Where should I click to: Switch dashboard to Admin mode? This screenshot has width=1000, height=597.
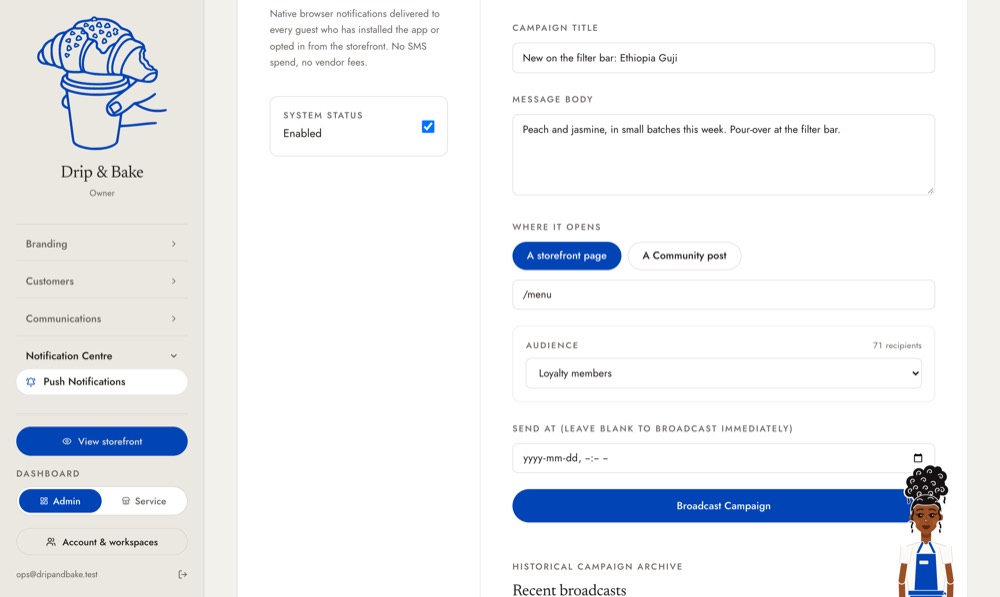60,501
